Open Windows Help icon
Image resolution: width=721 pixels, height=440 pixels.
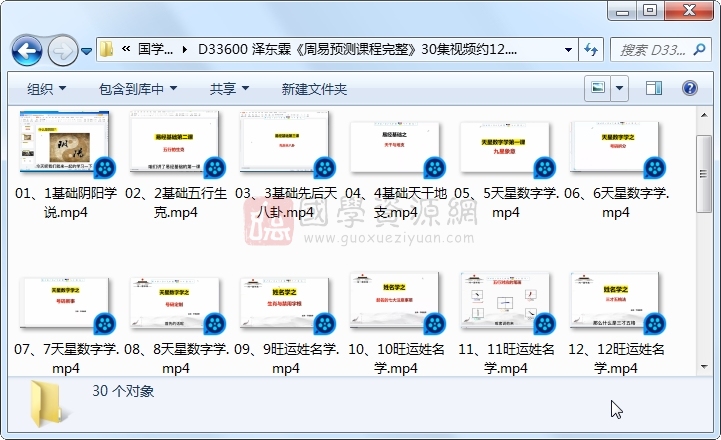[x=690, y=88]
